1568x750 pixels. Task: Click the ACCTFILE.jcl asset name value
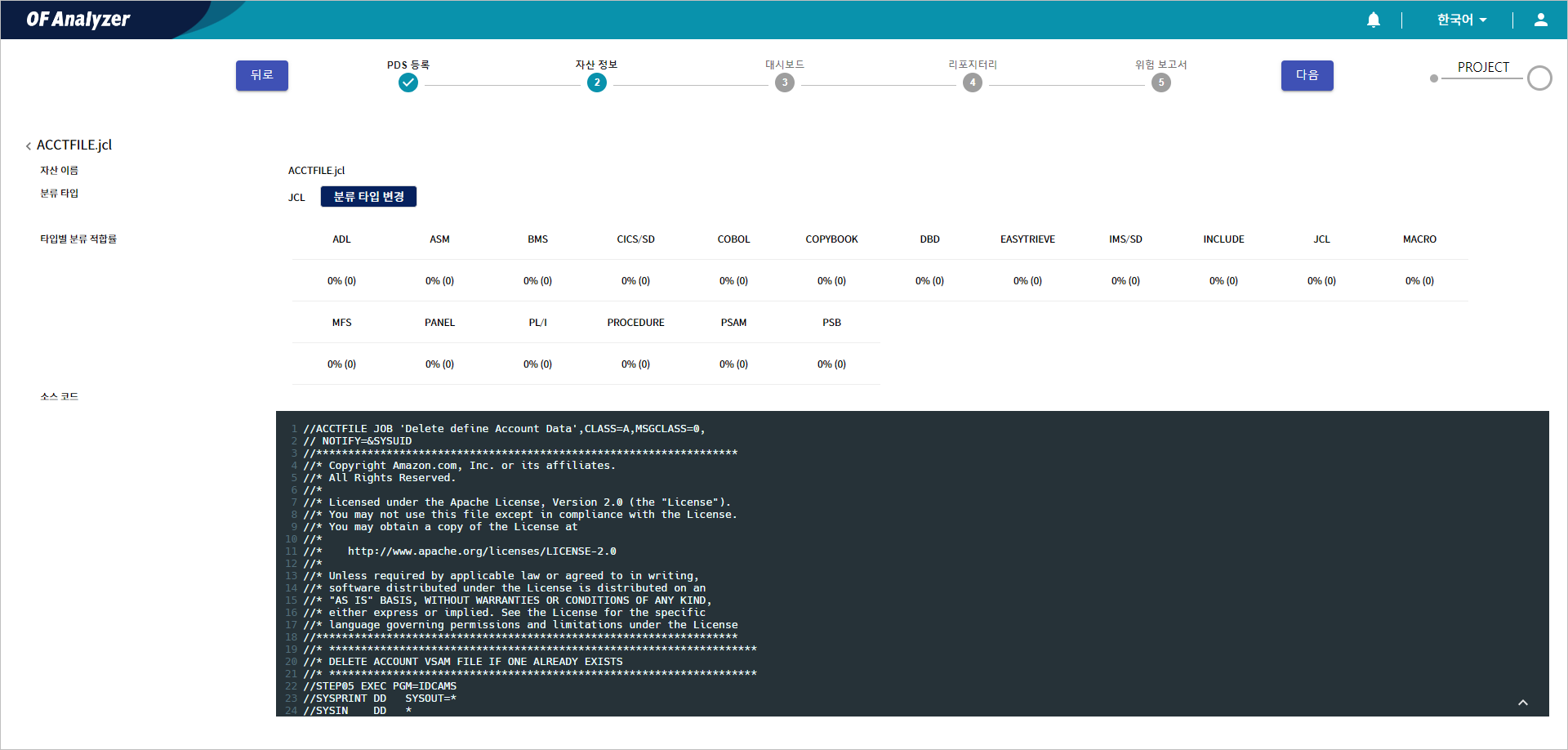316,171
